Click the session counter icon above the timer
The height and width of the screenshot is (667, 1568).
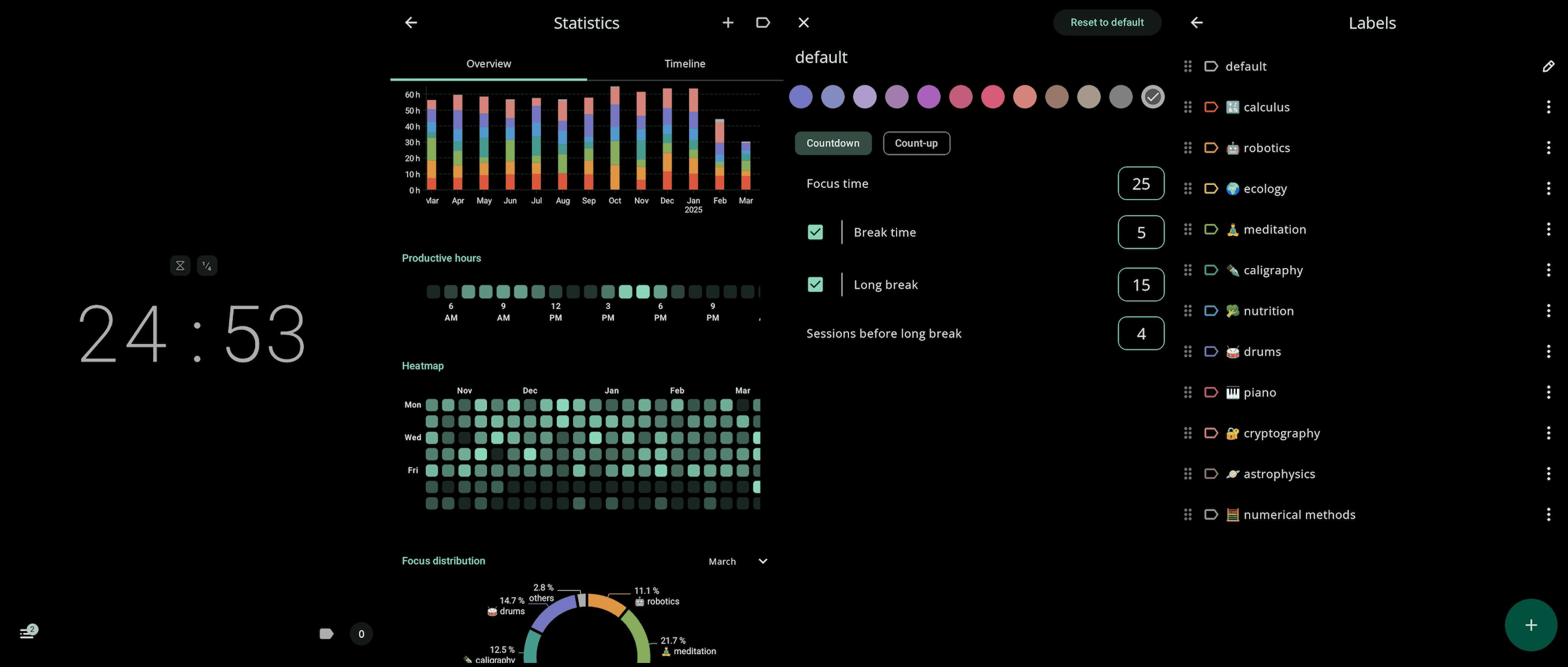[207, 265]
